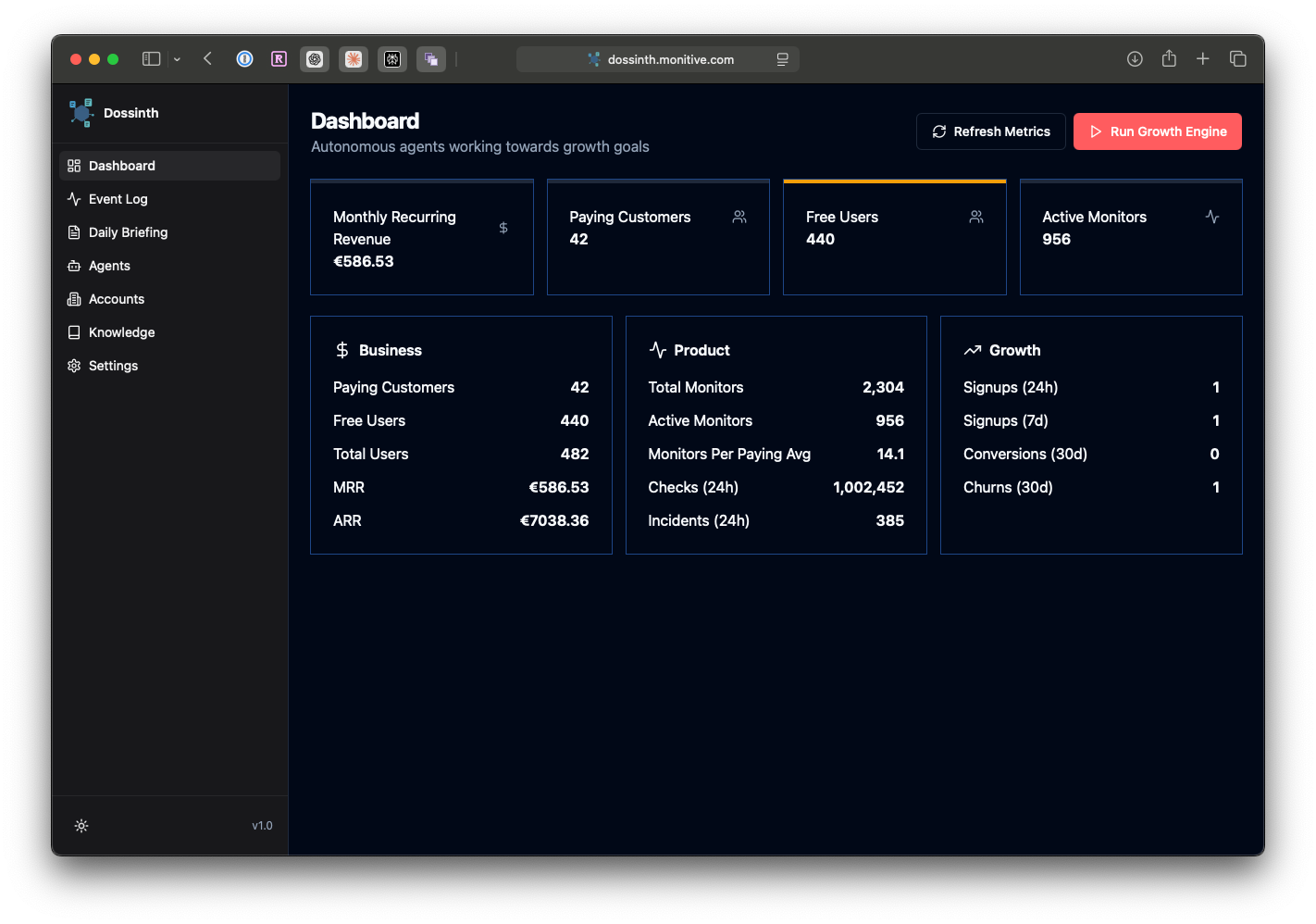This screenshot has width=1316, height=924.
Task: Toggle light mode with the sun icon
Action: click(81, 825)
